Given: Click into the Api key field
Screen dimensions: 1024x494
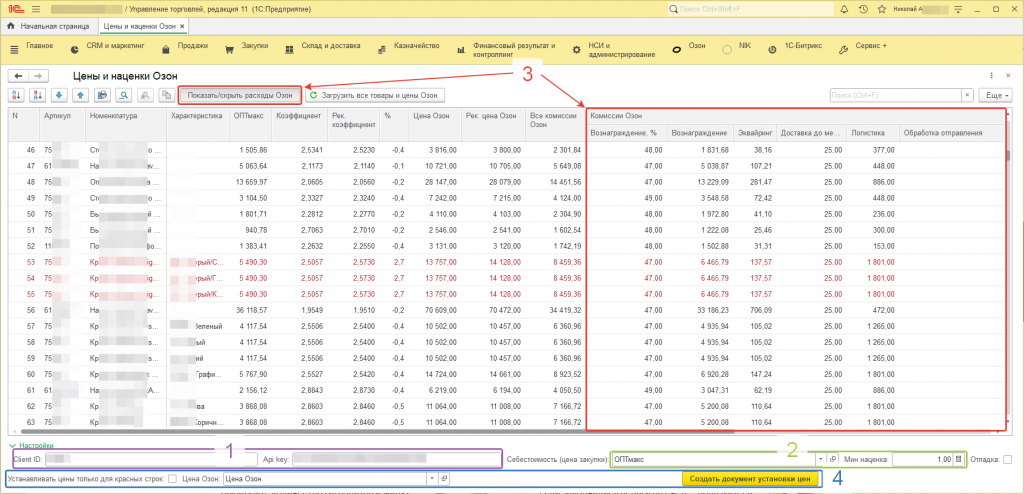Looking at the screenshot, I should tap(396, 459).
